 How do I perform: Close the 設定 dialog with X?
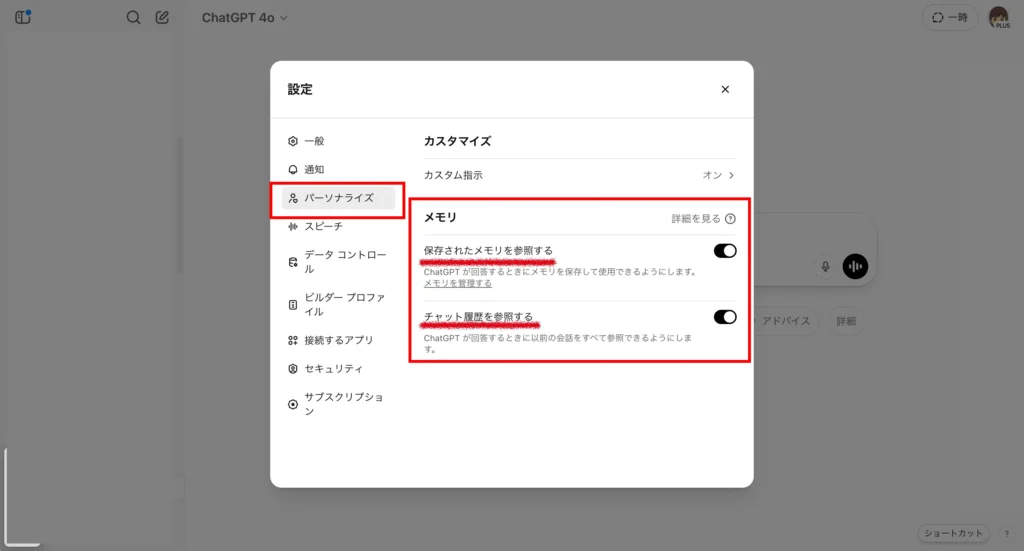point(725,89)
